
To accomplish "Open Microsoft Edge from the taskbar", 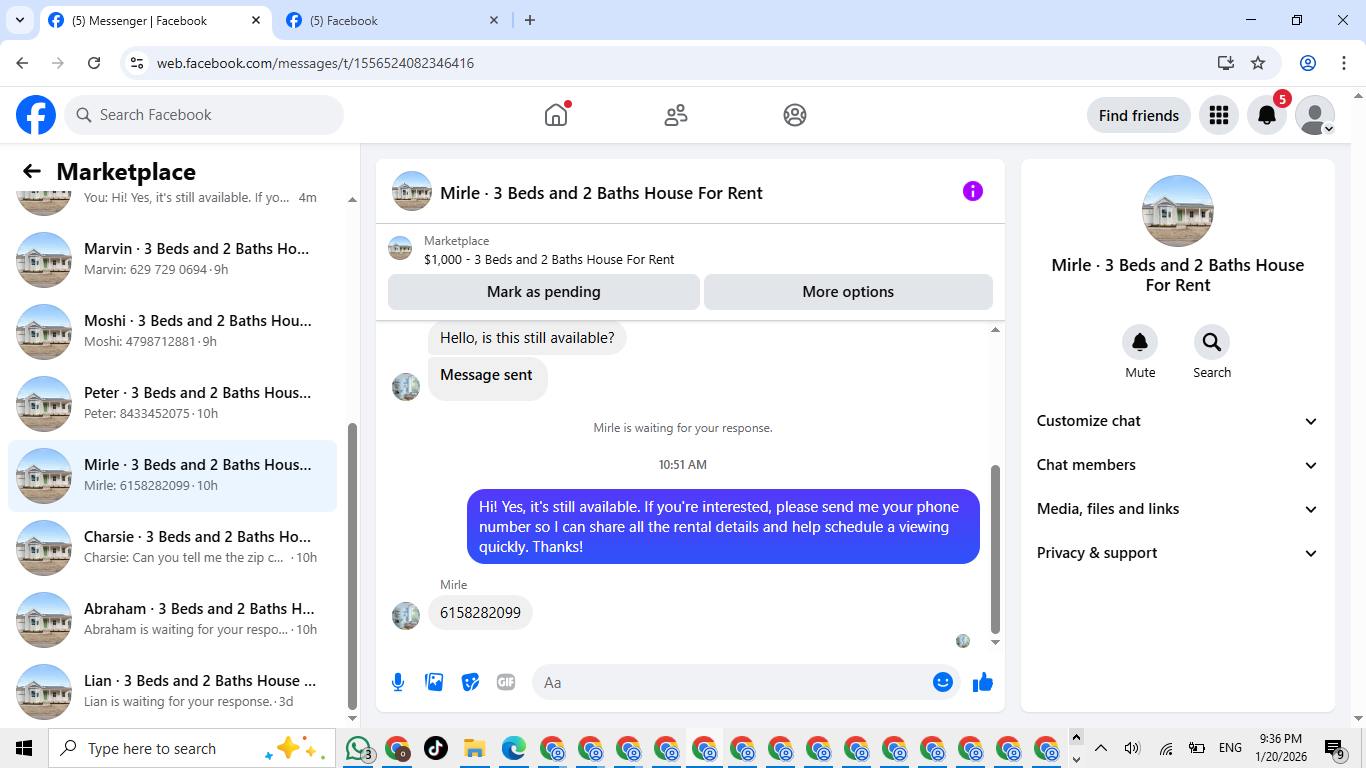I will coord(514,748).
